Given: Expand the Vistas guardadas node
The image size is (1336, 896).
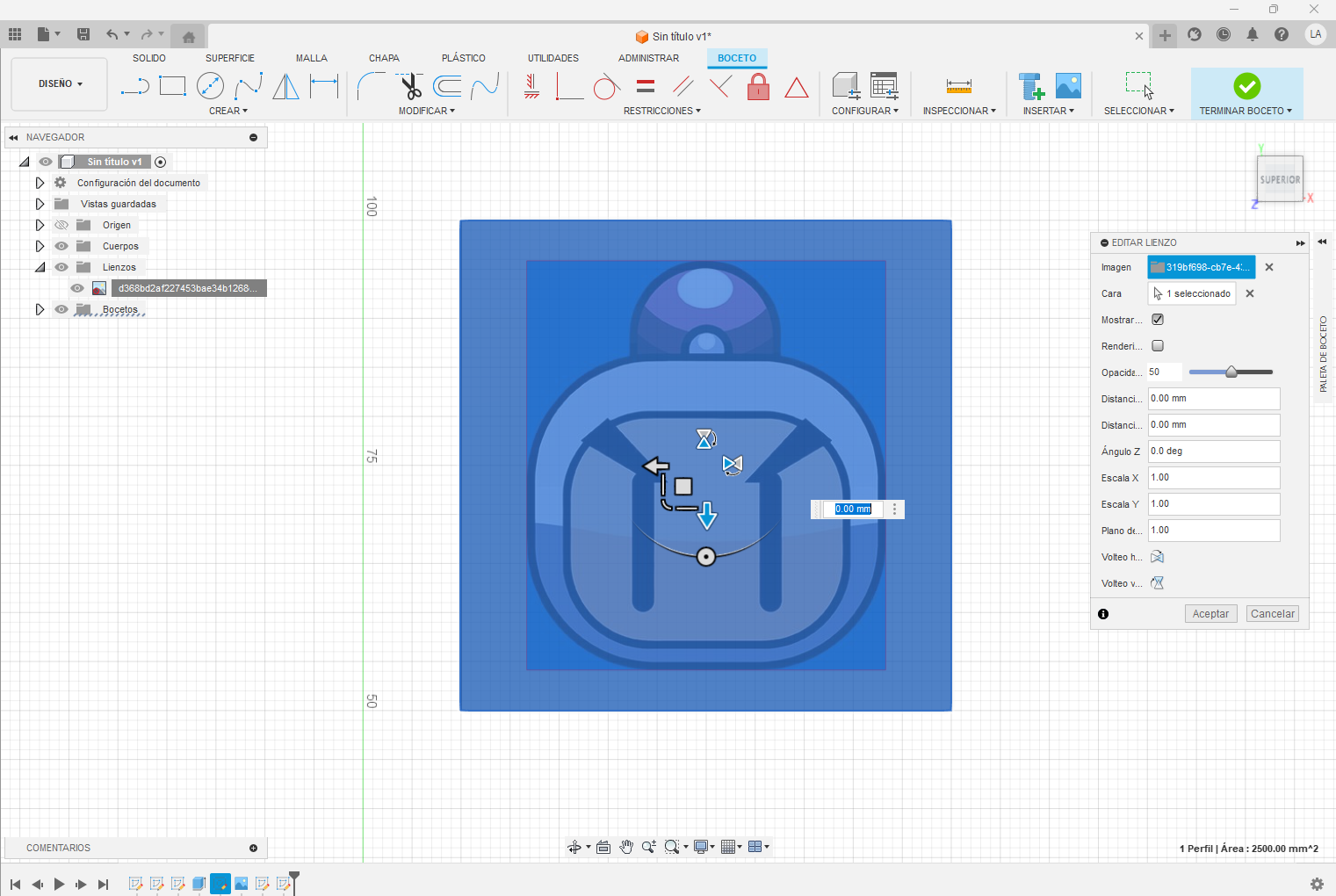Looking at the screenshot, I should (x=40, y=204).
